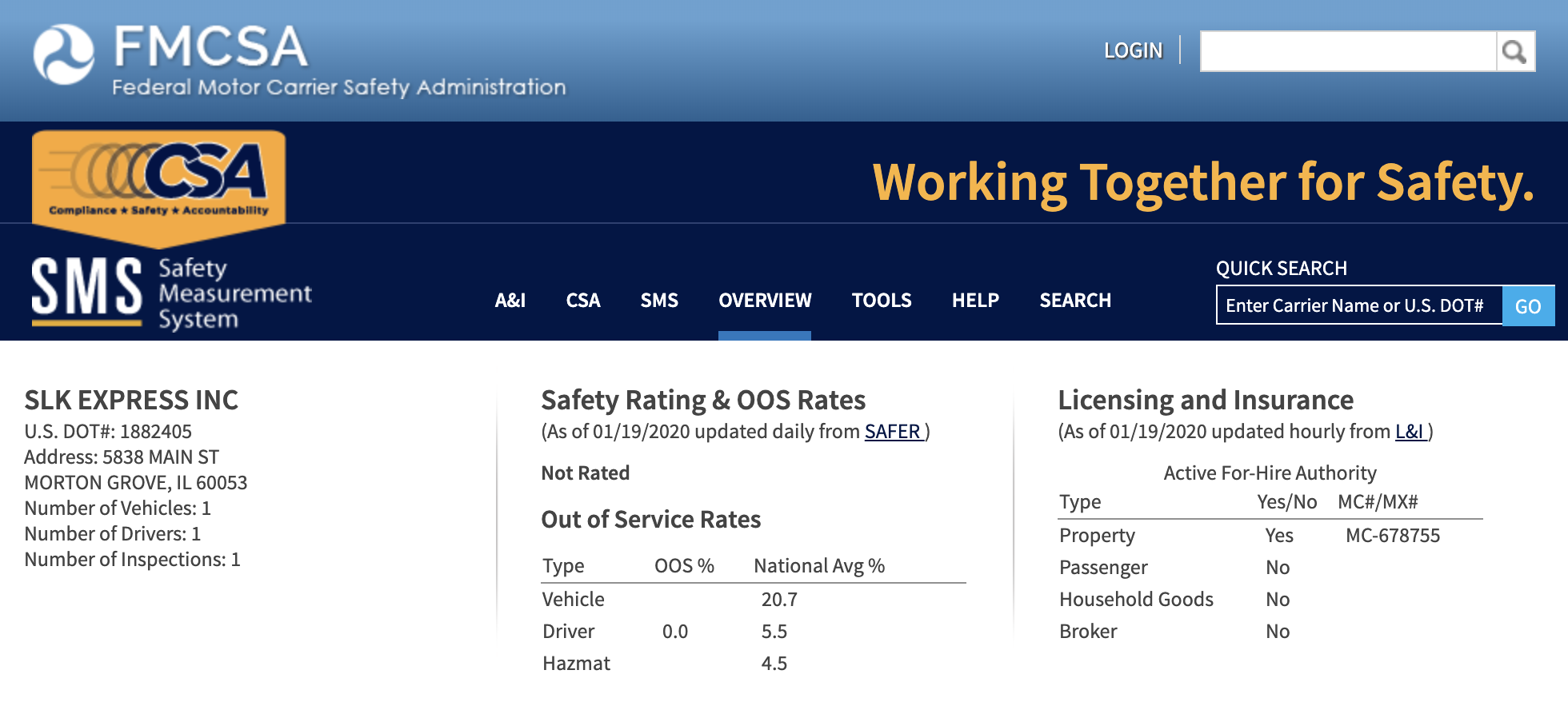Open the CSA navigation item
Viewport: 1568px width, 702px height.
583,301
